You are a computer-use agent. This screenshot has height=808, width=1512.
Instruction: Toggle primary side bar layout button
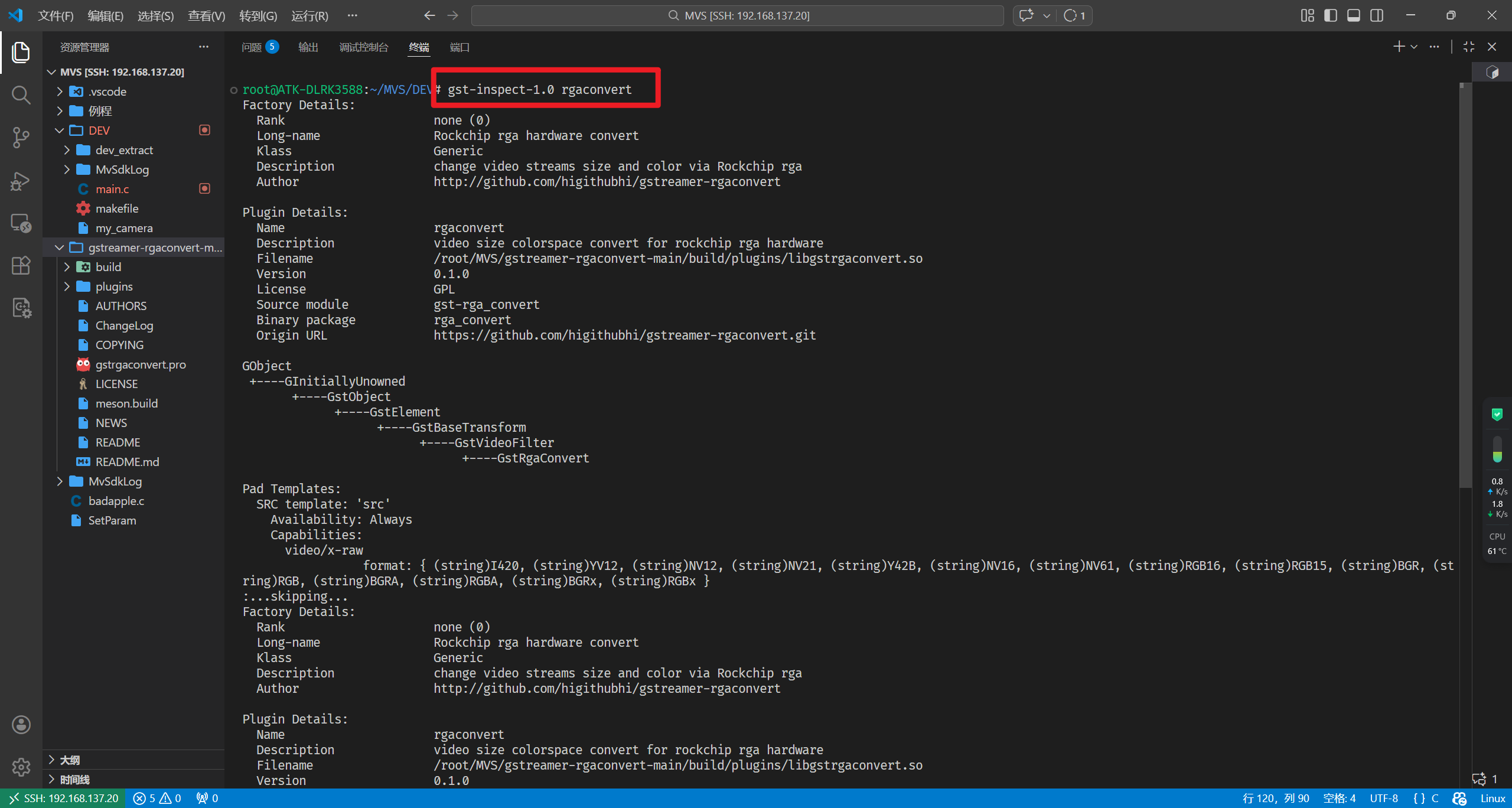pyautogui.click(x=1331, y=15)
